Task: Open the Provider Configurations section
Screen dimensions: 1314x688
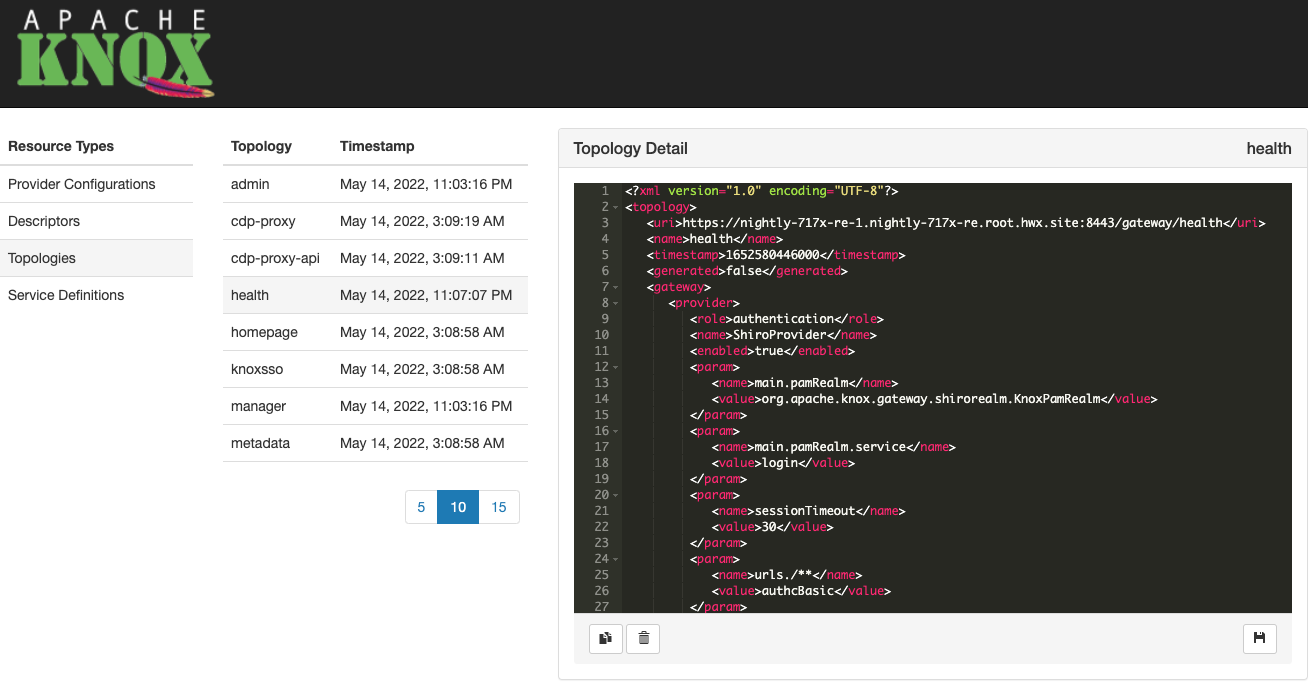Action: click(x=81, y=184)
